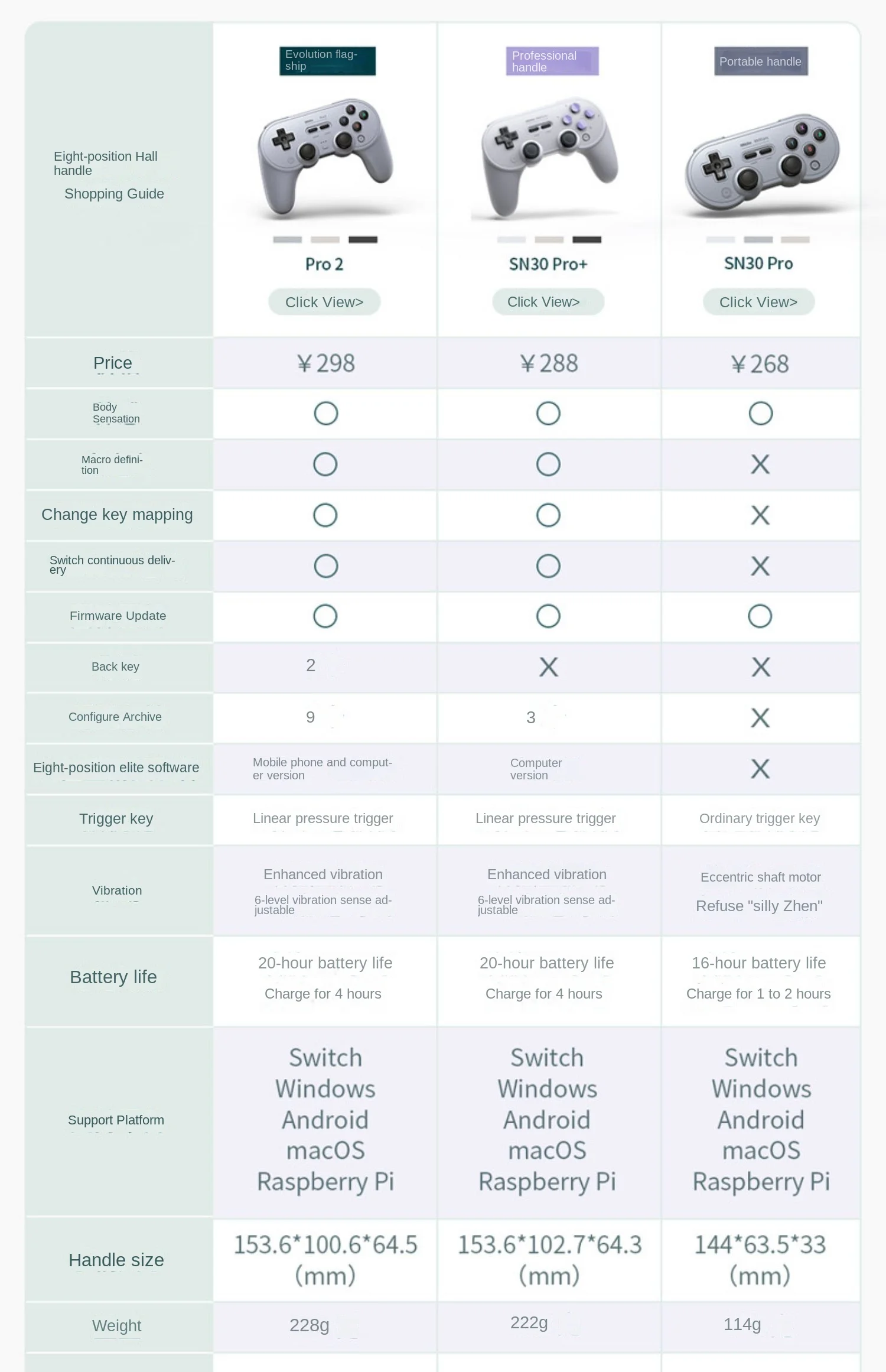The width and height of the screenshot is (886, 1372).
Task: Click the Professional handle badge
Action: tap(552, 61)
